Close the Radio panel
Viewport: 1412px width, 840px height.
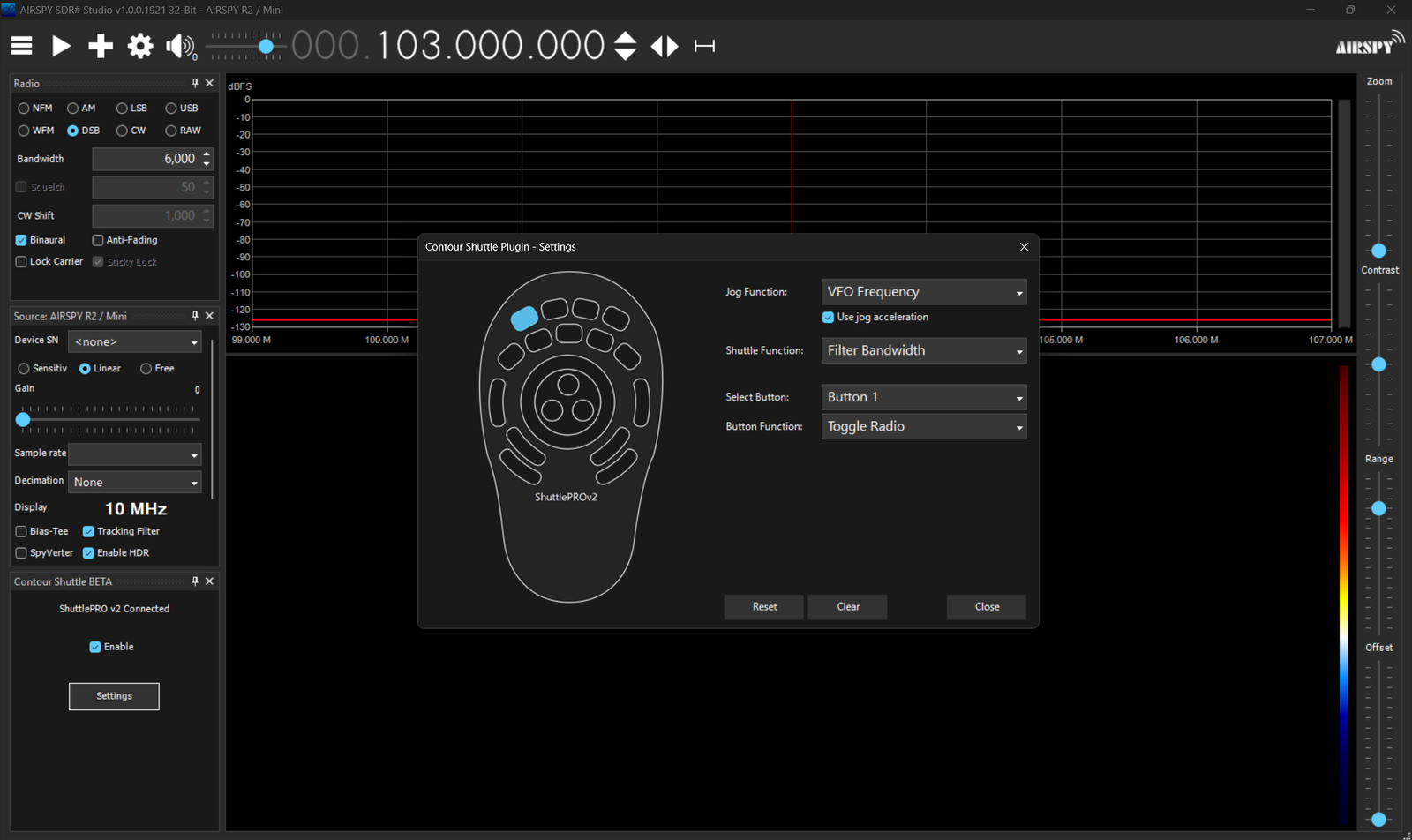click(209, 83)
